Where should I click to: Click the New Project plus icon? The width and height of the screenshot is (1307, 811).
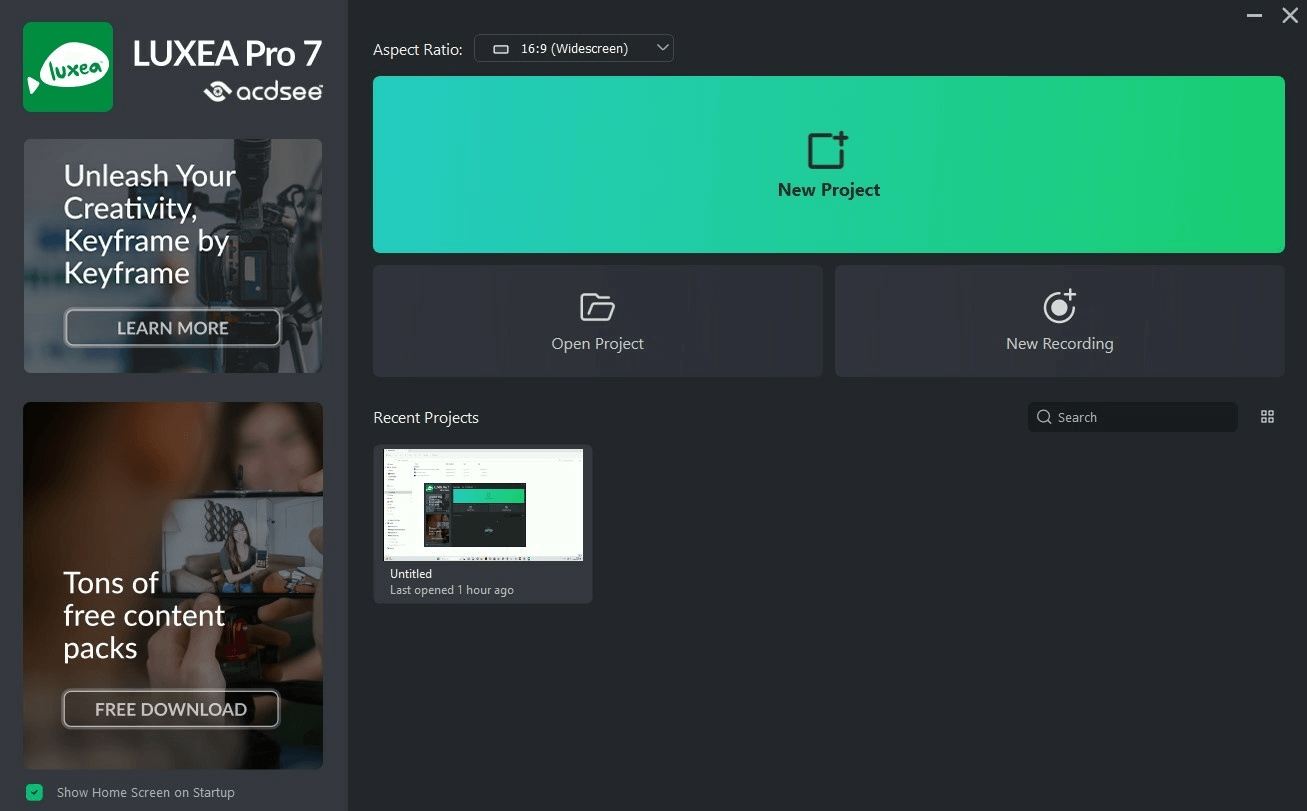(x=828, y=147)
